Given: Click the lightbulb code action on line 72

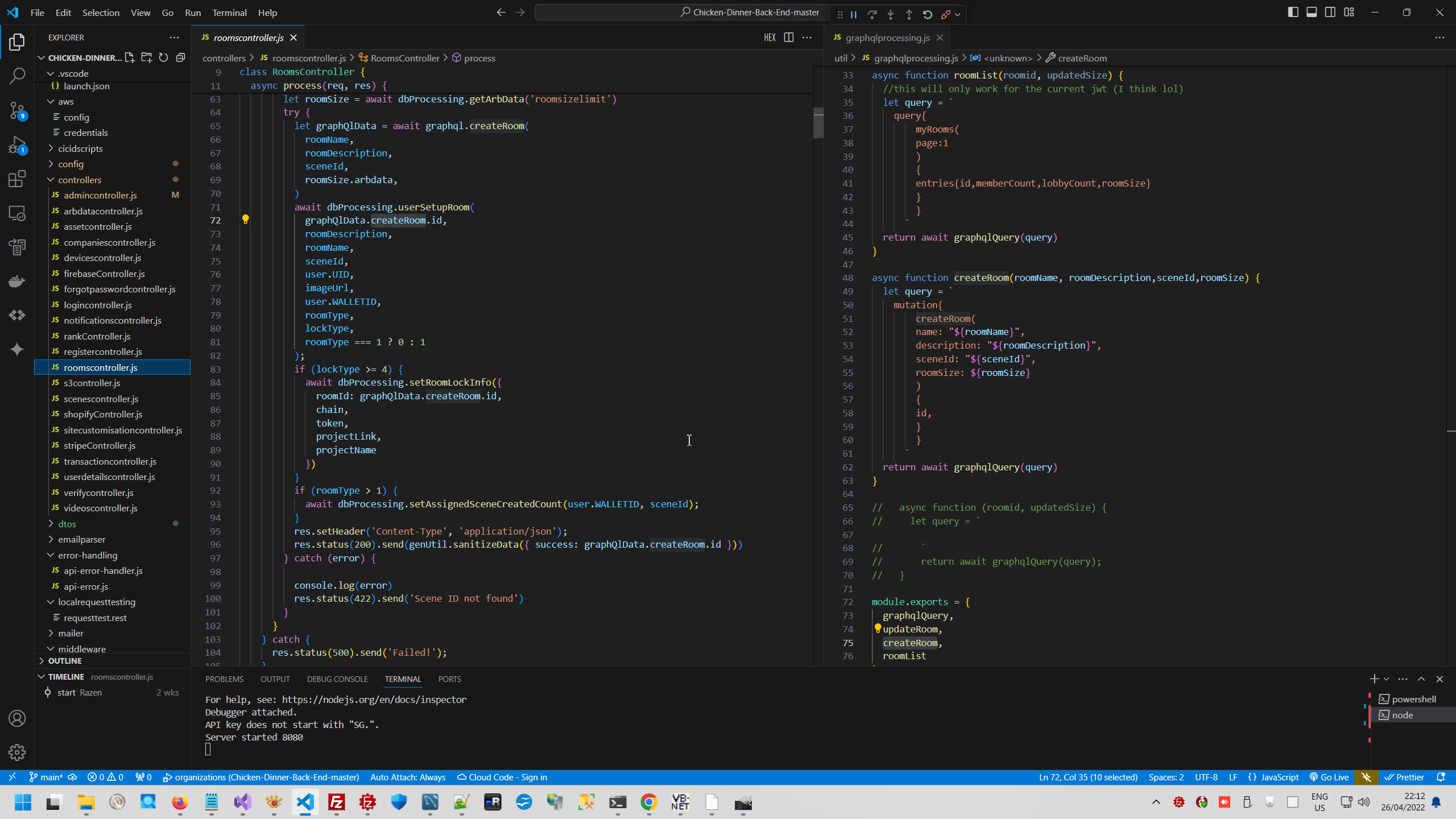Looking at the screenshot, I should pos(246,220).
